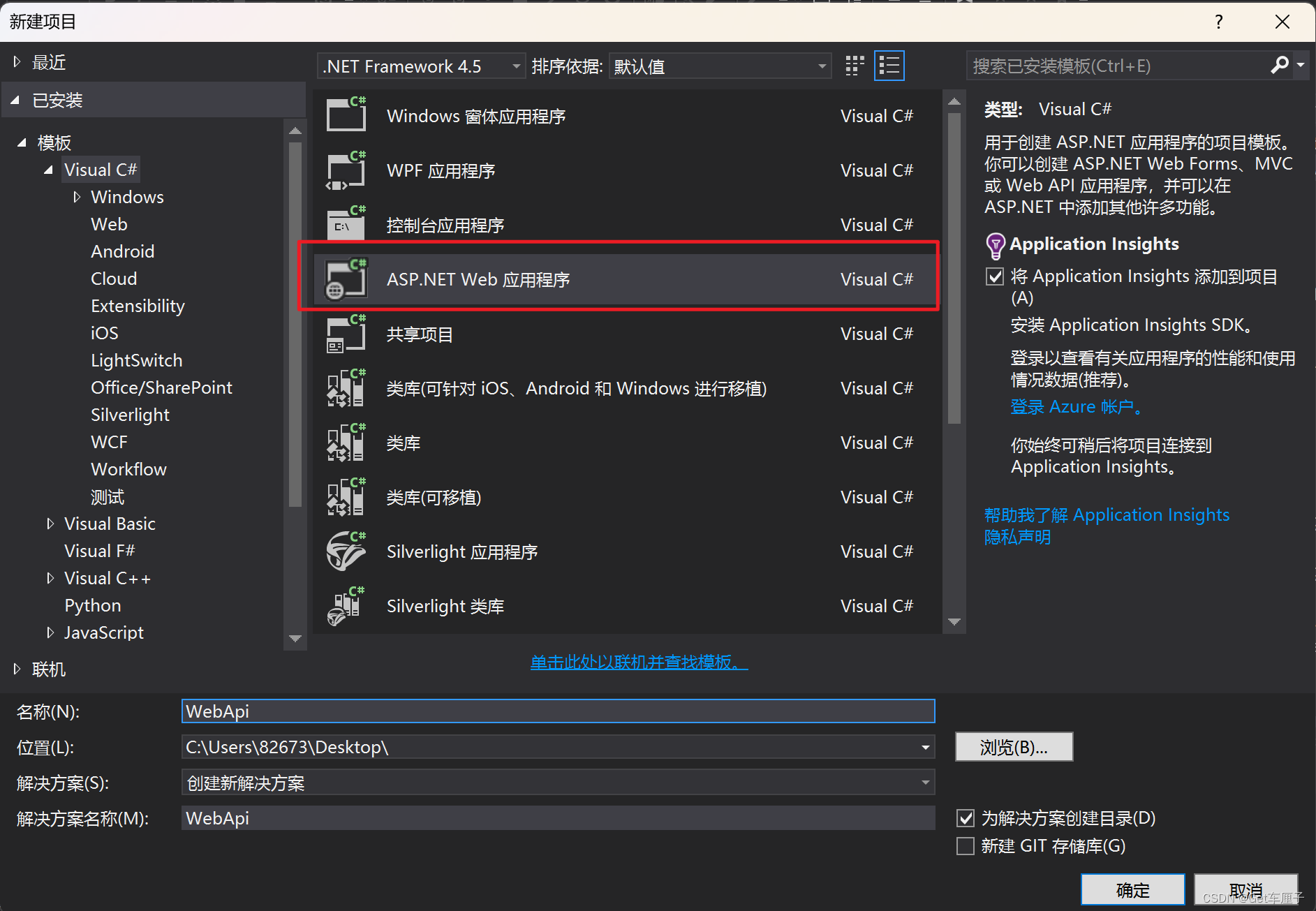This screenshot has height=911, width=1316.
Task: Click category tree scrollbar up arrow
Action: coord(295,131)
